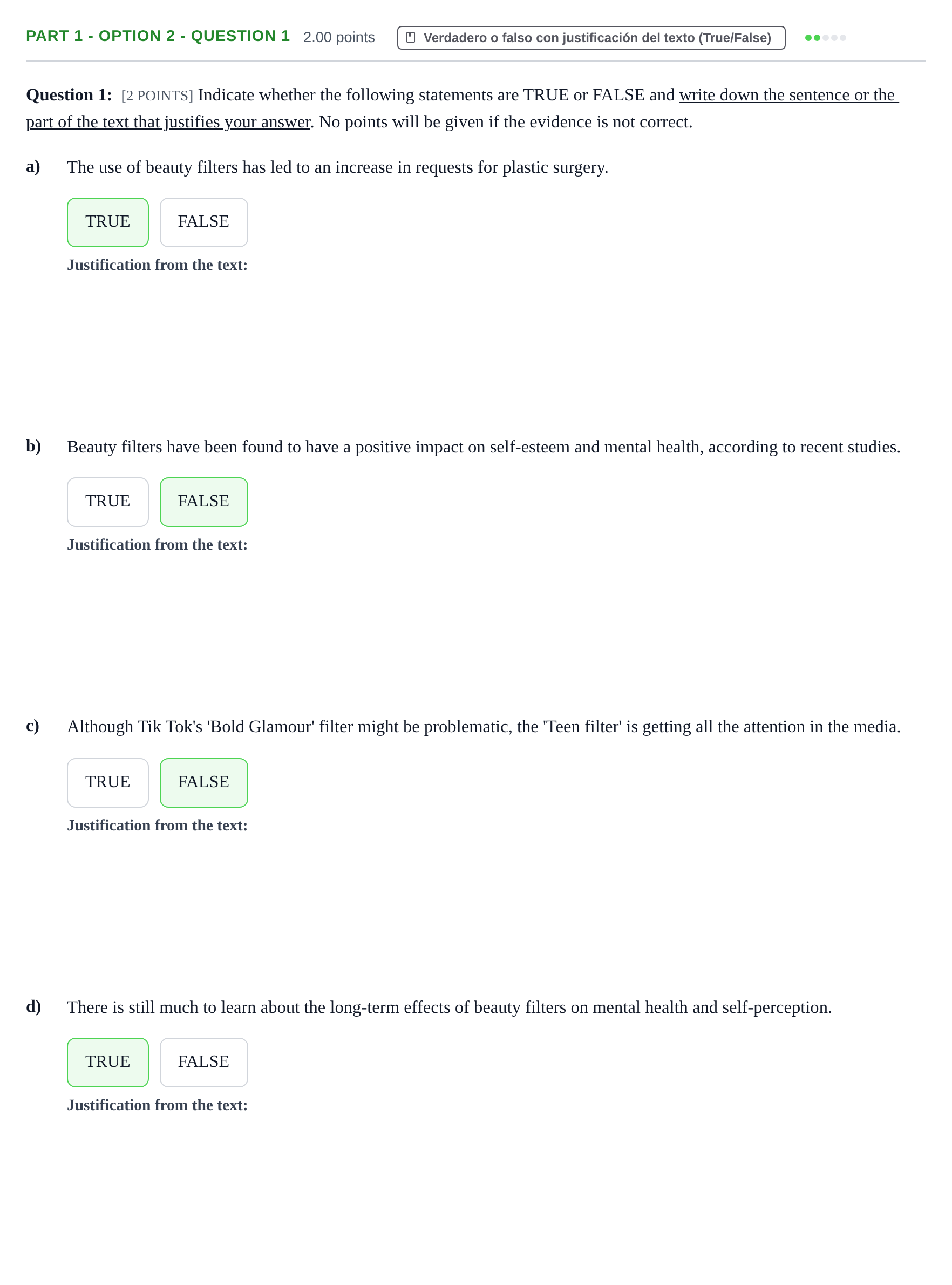Click the statement a text about beauty filters

point(338,167)
